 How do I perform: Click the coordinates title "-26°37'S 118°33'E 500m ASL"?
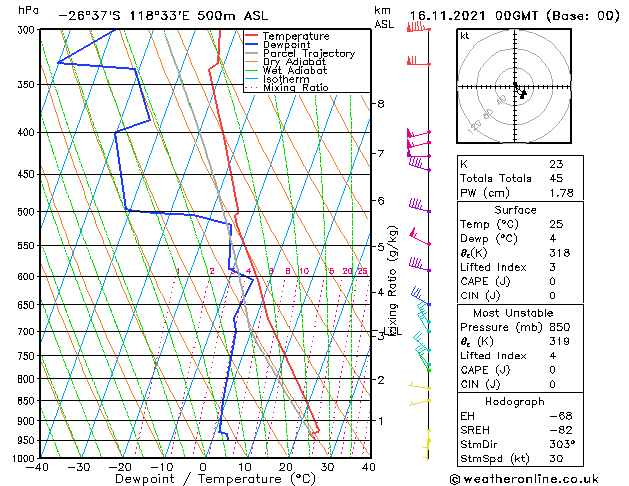163,16
